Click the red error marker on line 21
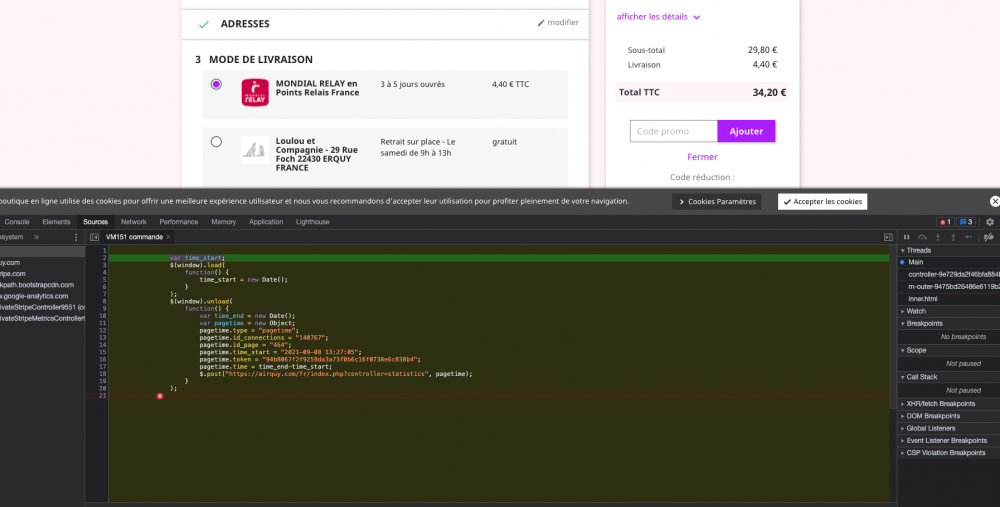Screen dimensions: 1000x507 [159, 396]
